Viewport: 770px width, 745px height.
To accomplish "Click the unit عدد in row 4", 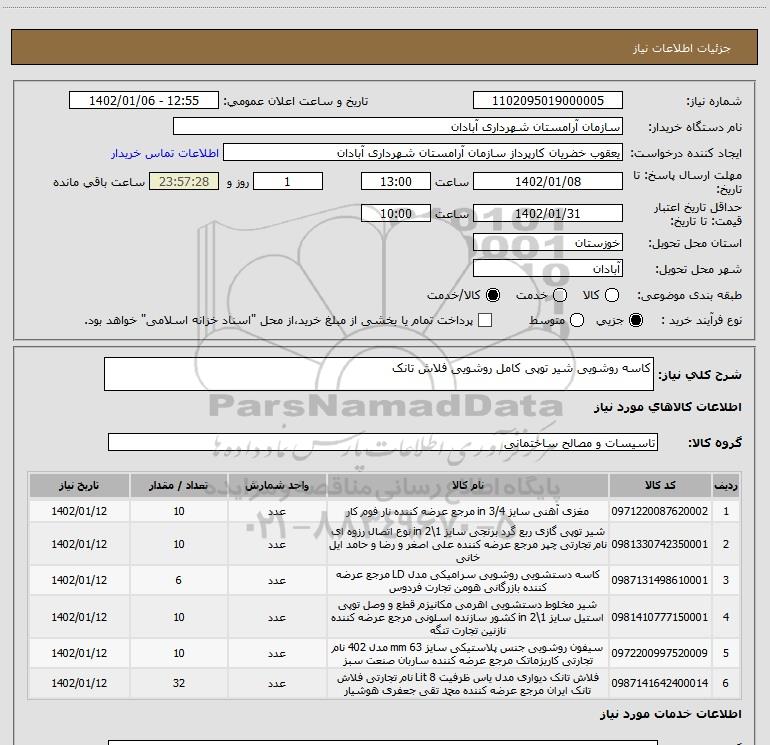I will point(277,617).
